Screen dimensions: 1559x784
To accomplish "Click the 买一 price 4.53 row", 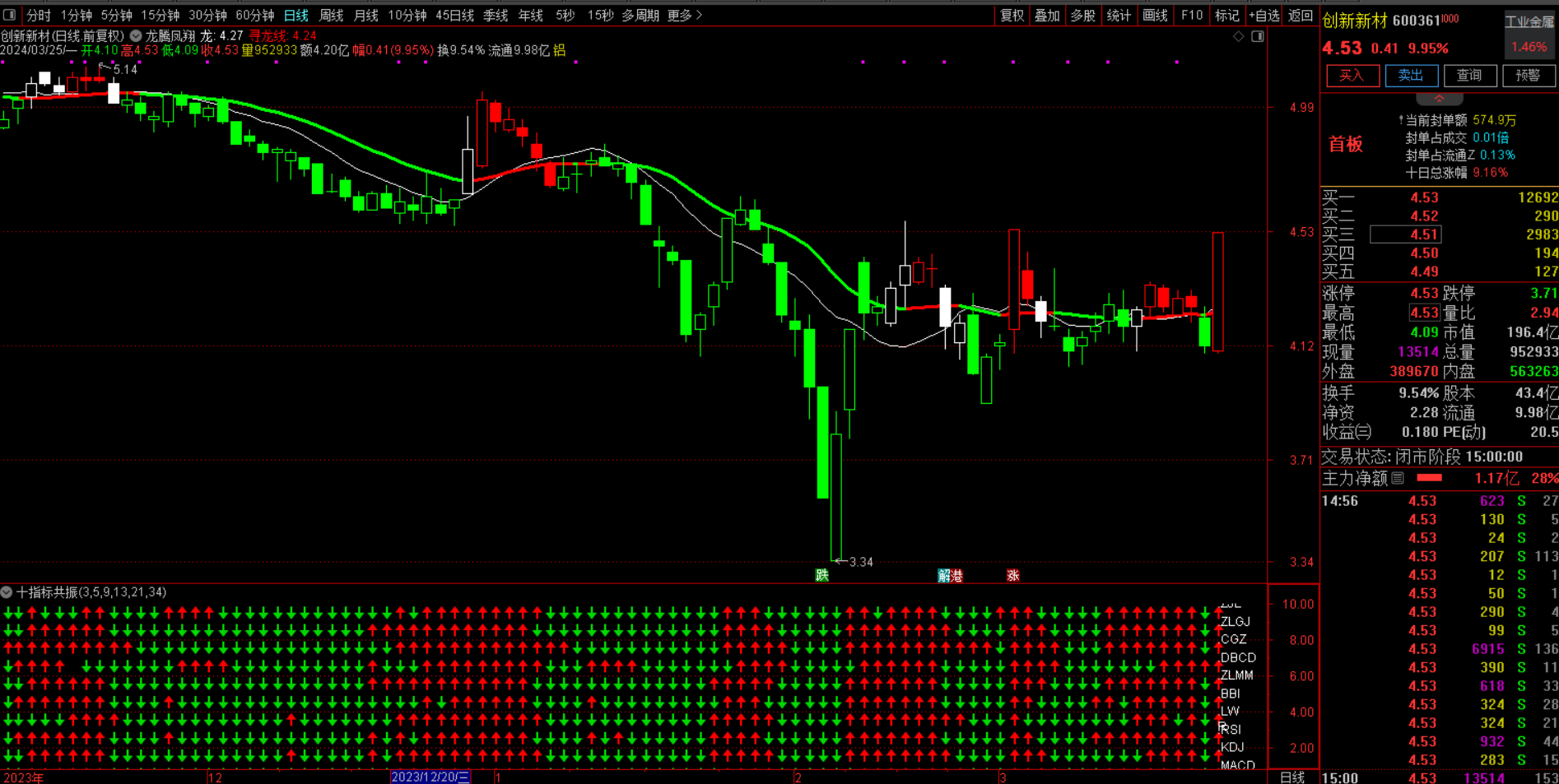I will point(1440,197).
